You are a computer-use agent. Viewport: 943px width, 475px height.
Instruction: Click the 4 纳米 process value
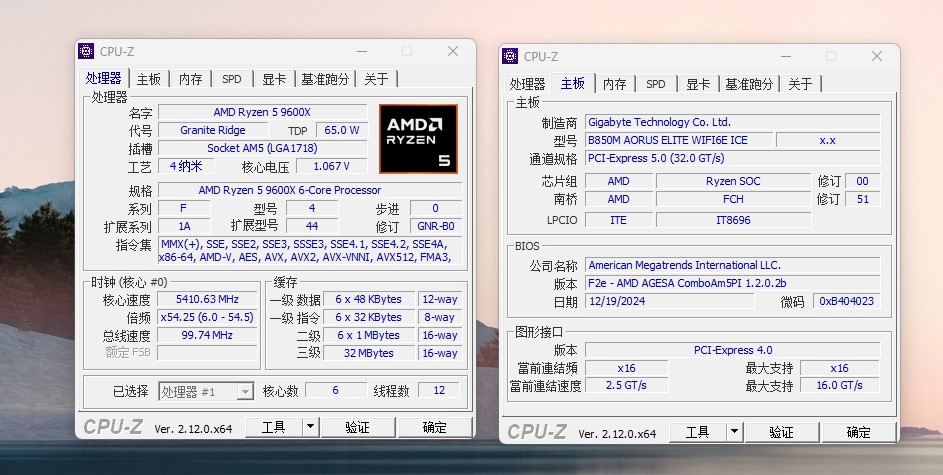tap(186, 166)
